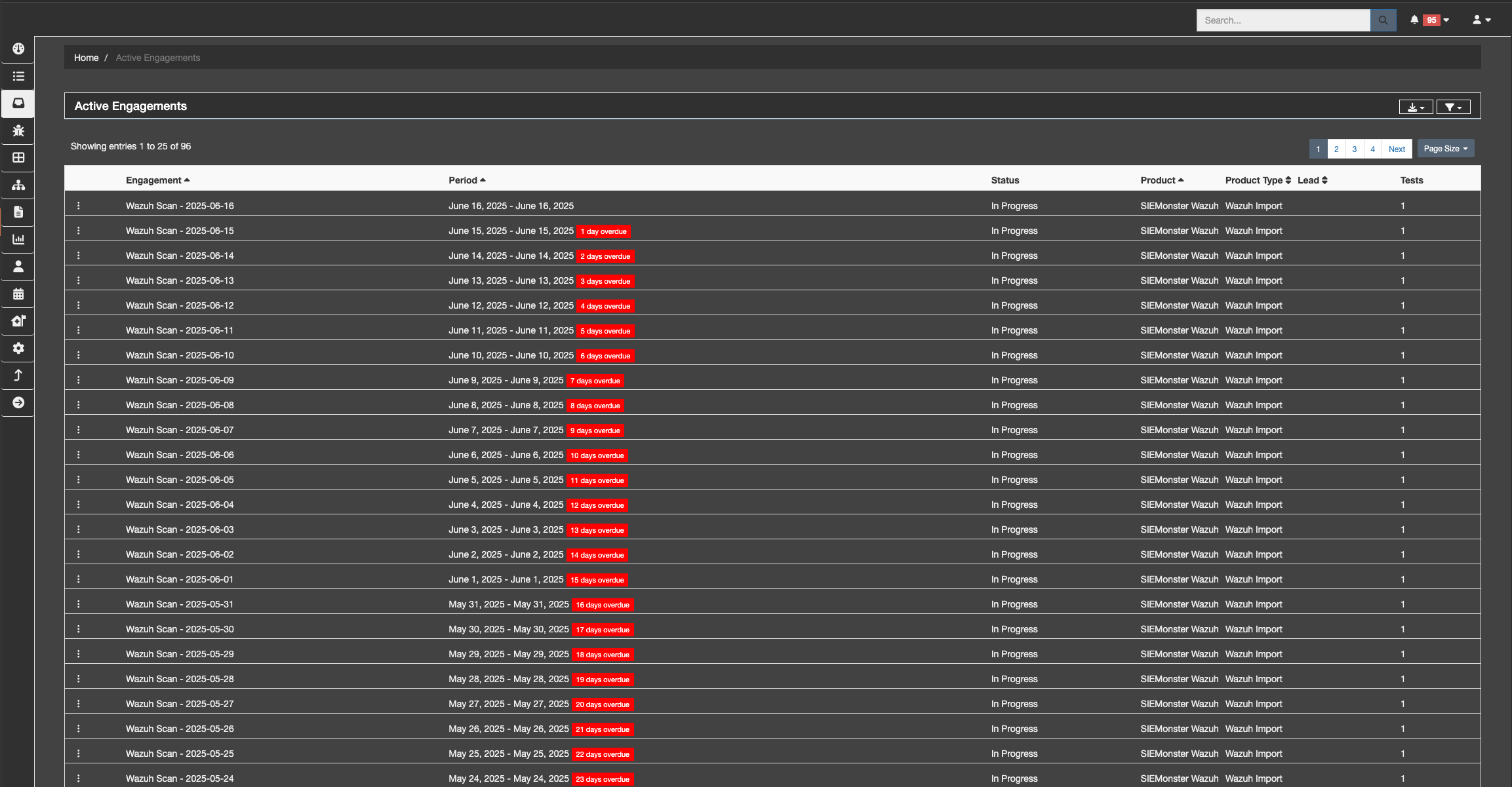Image resolution: width=1512 pixels, height=787 pixels.
Task: Click the Next pagination link
Action: point(1397,149)
